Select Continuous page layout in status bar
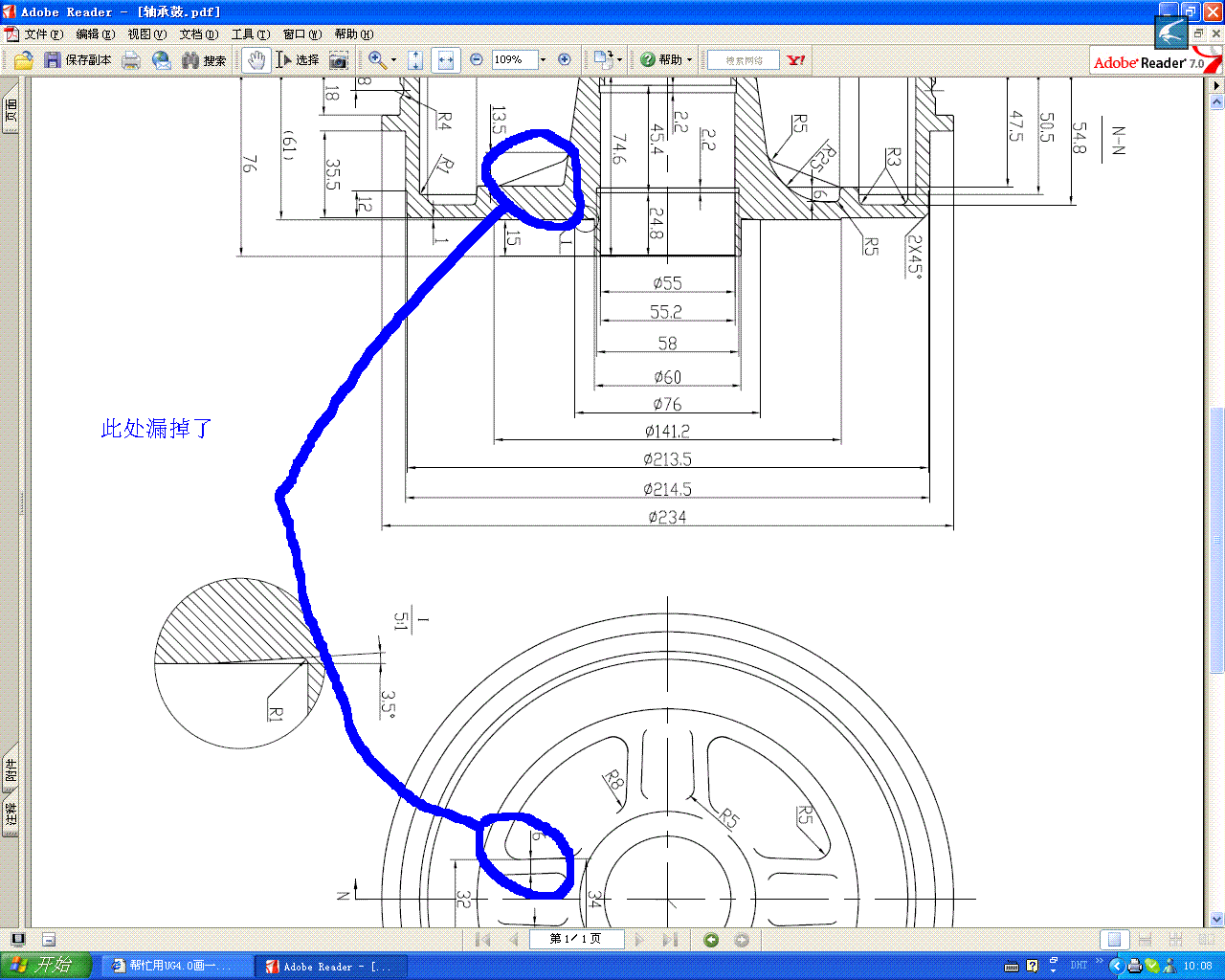Screen dimensions: 1225x980 (1145, 940)
